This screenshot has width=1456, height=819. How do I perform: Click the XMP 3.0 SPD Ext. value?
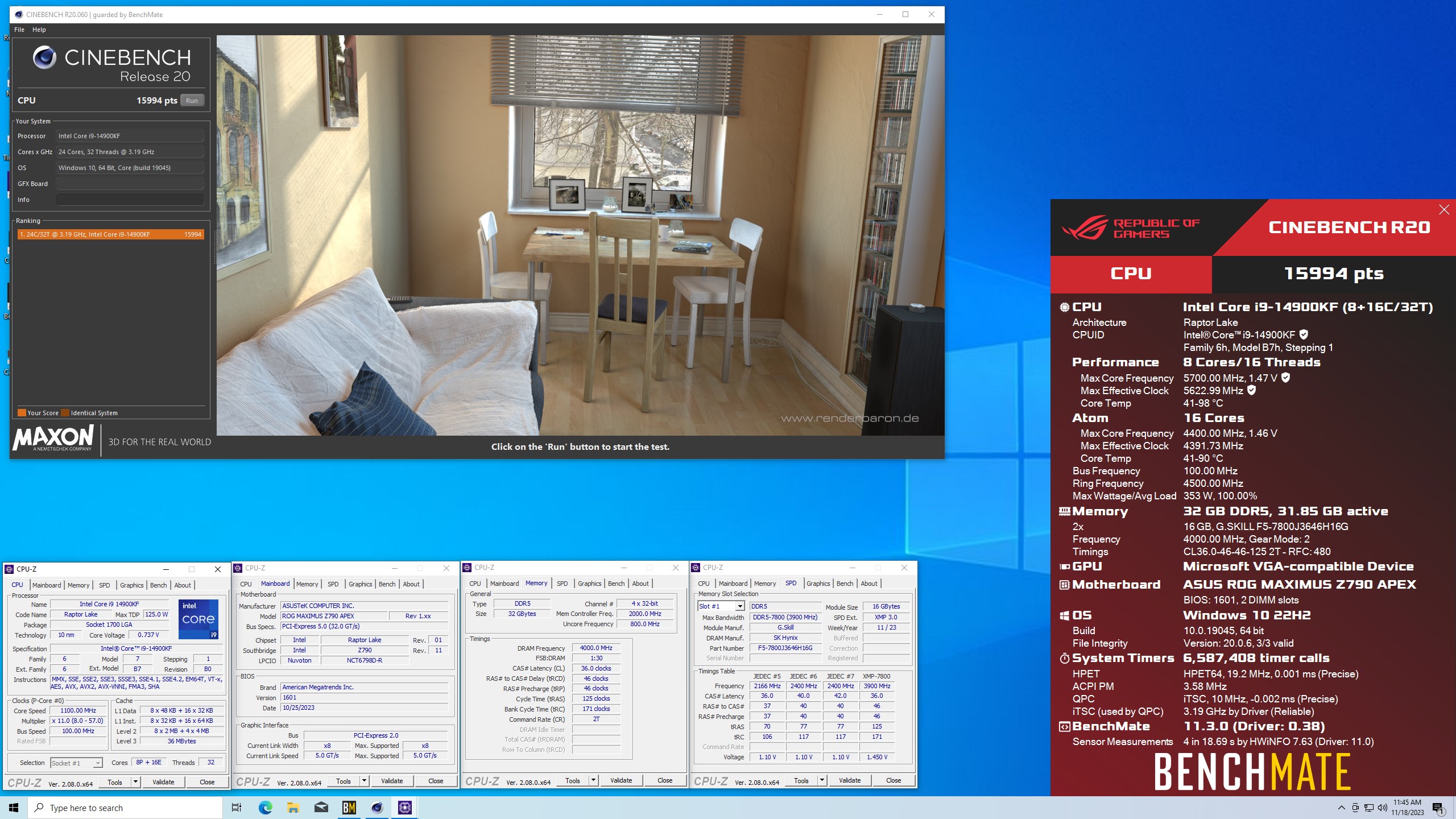tap(886, 617)
